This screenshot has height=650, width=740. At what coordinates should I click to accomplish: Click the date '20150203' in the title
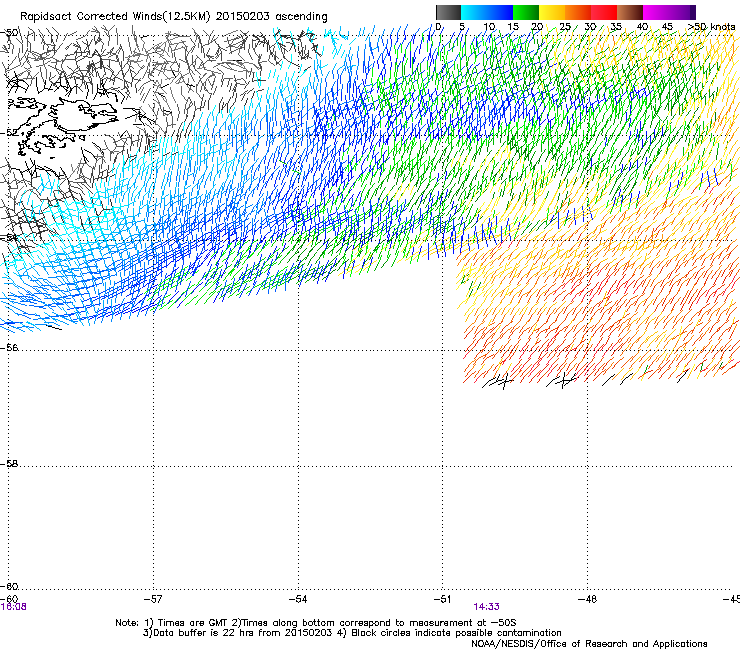click(x=243, y=16)
